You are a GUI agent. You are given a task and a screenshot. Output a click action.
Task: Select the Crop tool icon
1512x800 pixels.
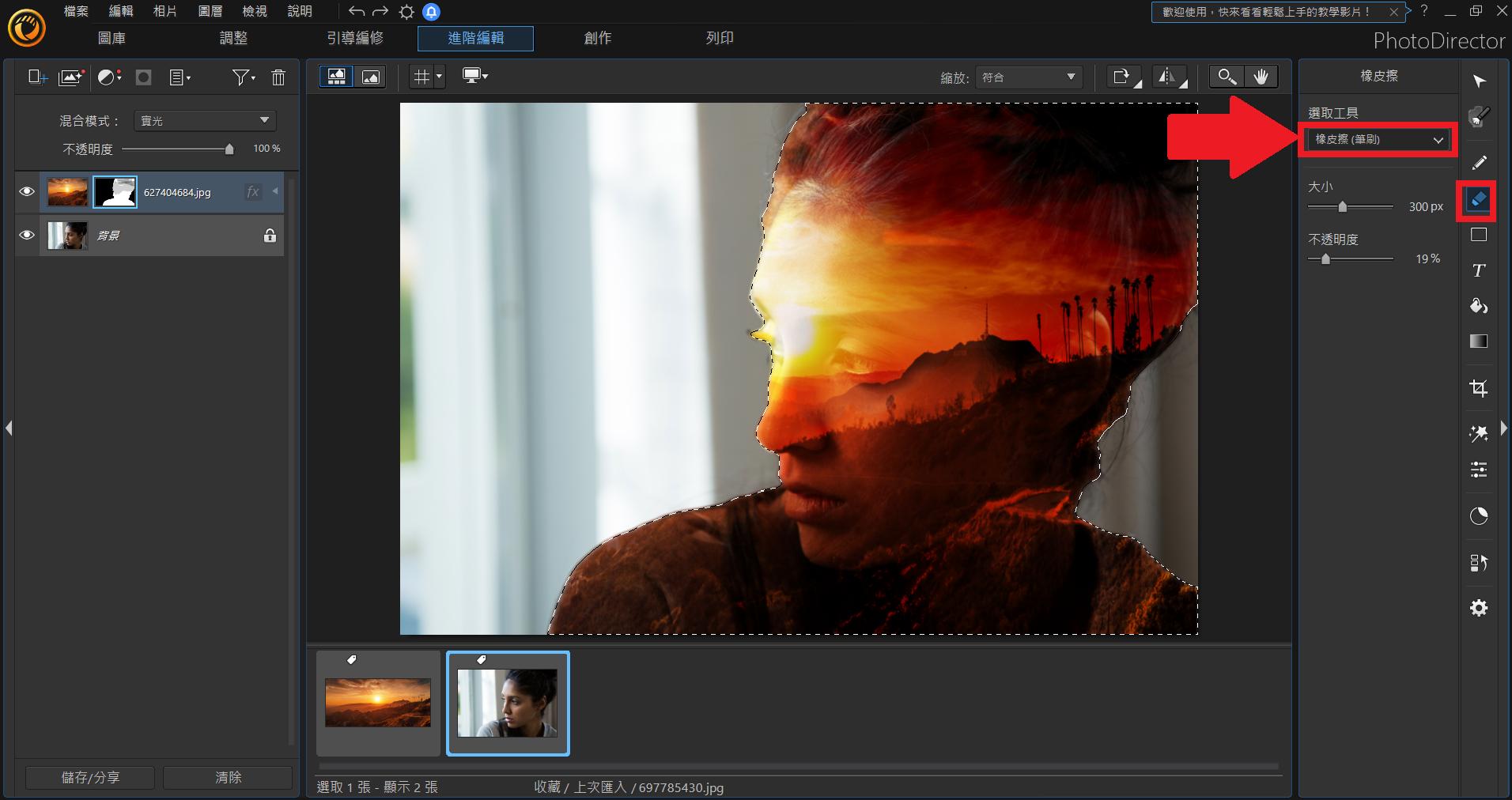pyautogui.click(x=1478, y=387)
